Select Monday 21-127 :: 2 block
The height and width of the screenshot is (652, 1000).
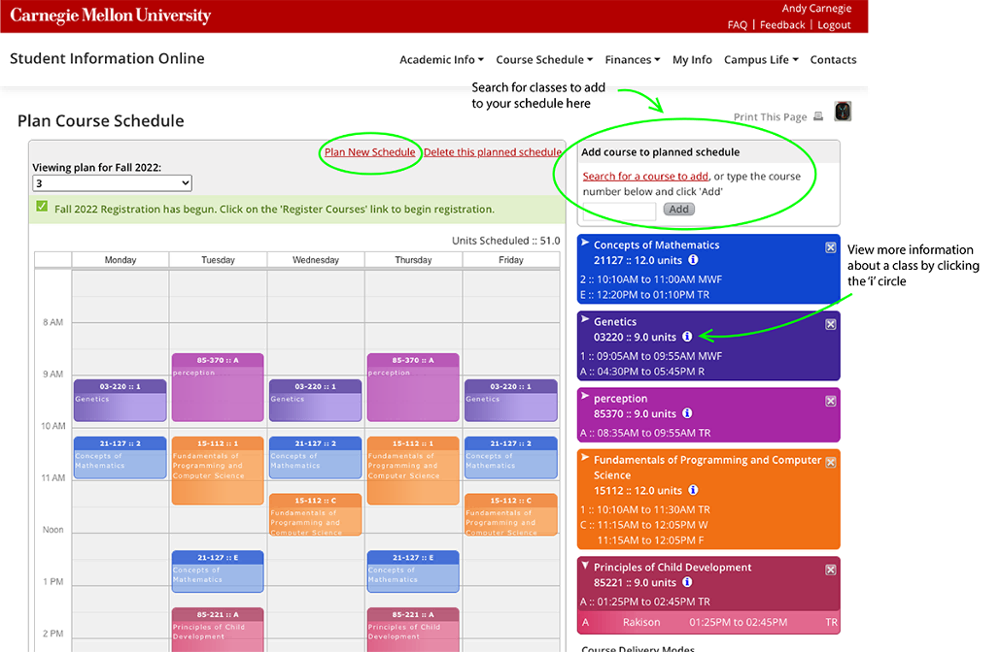coord(120,457)
